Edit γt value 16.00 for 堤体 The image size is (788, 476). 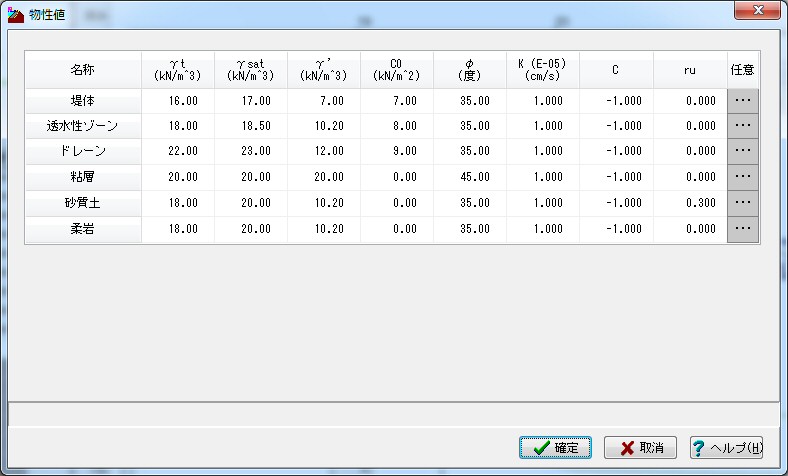178,101
